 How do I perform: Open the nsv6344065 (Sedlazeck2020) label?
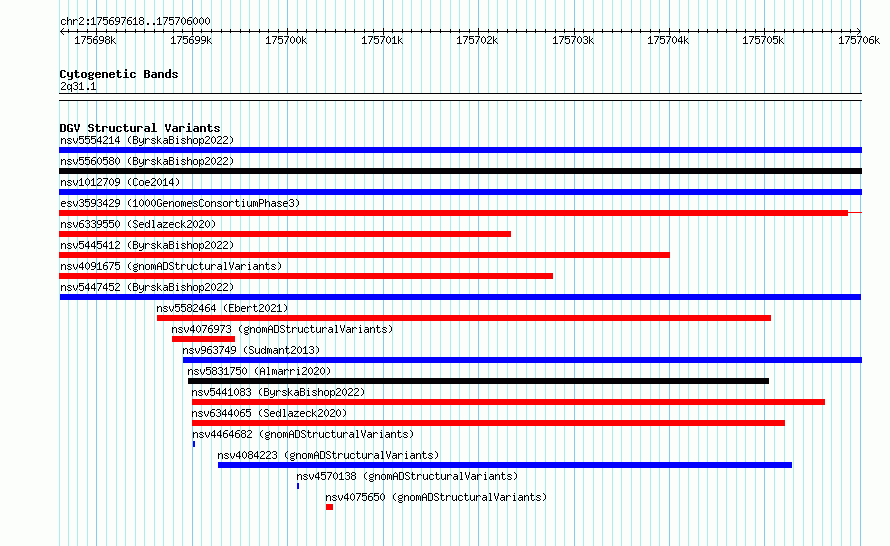point(269,413)
